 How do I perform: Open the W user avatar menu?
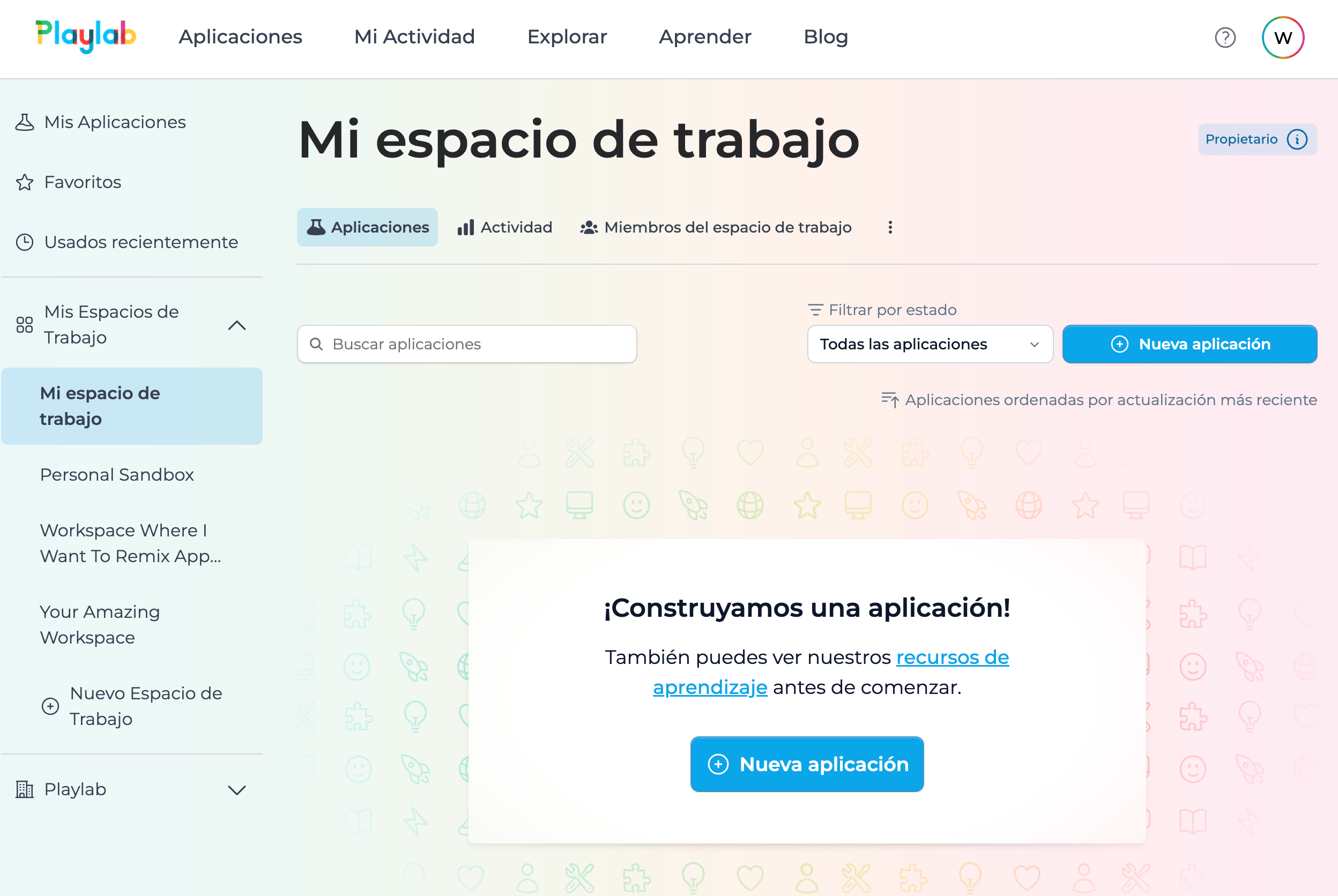[x=1283, y=38]
